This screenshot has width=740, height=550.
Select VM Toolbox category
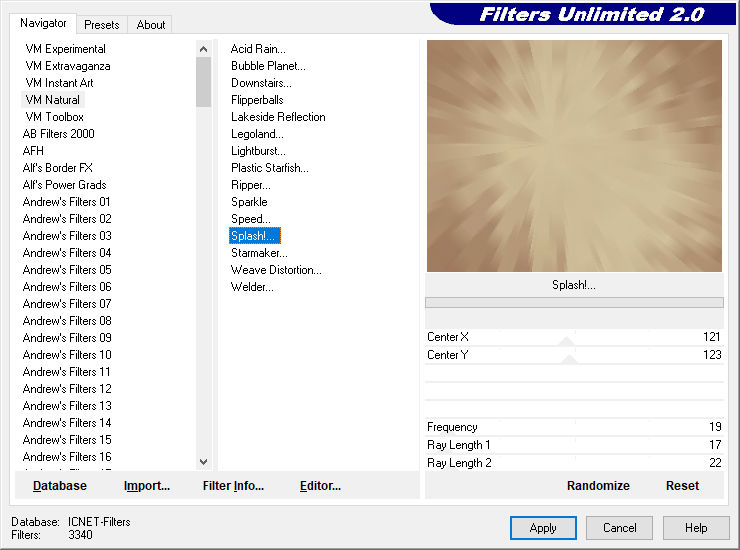click(x=55, y=117)
